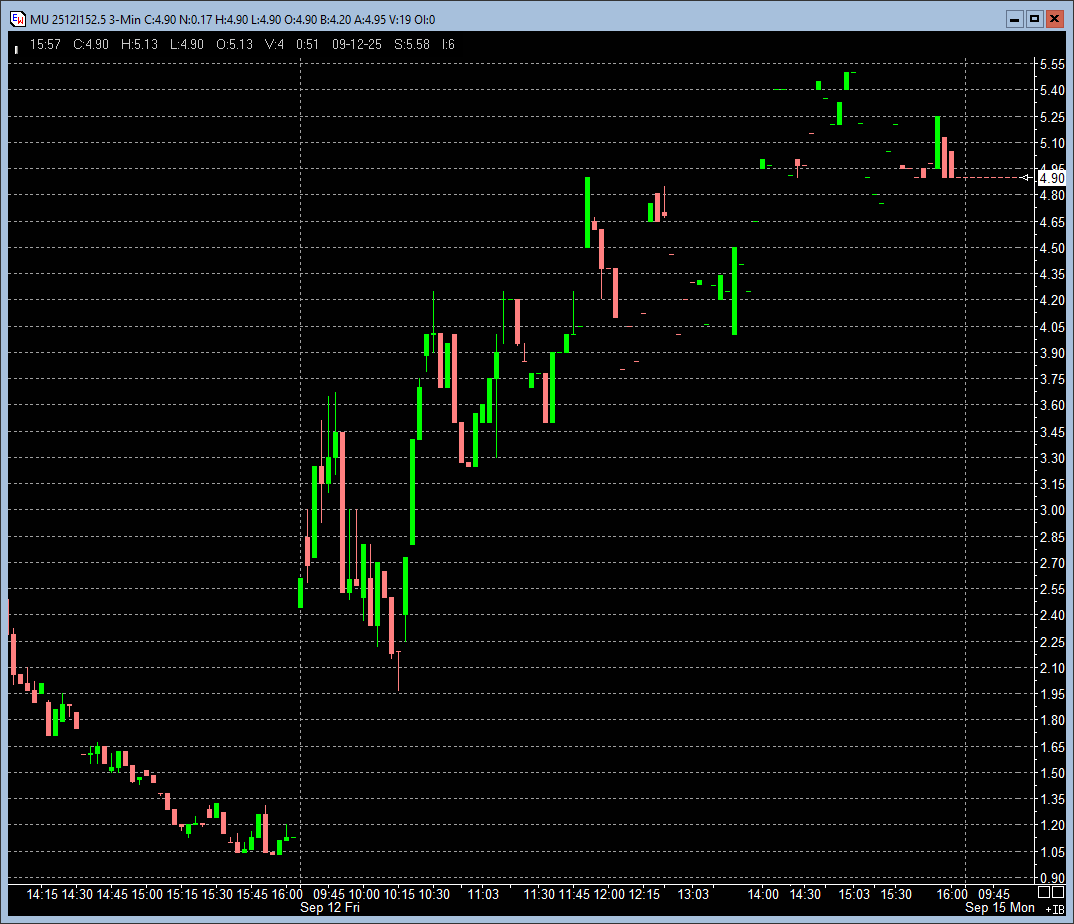Click the left square box beside +IB

tap(1044, 892)
